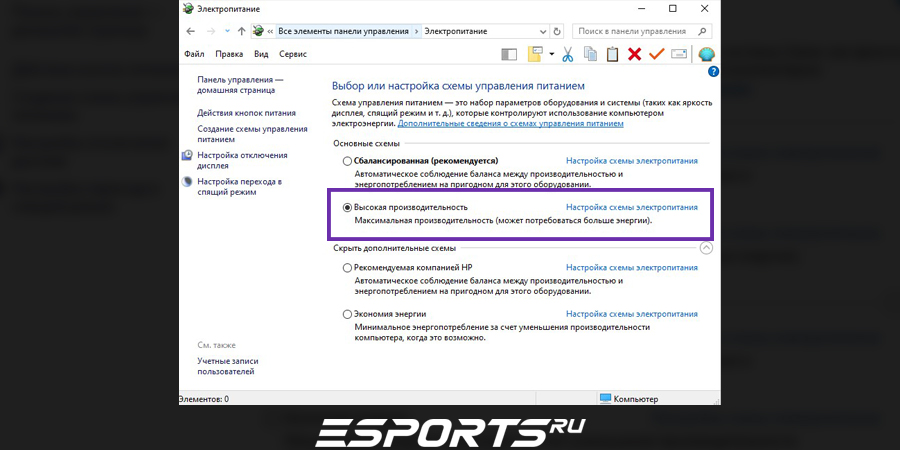Open the folder view options dropdown arrow
The image size is (900, 450).
coord(551,54)
